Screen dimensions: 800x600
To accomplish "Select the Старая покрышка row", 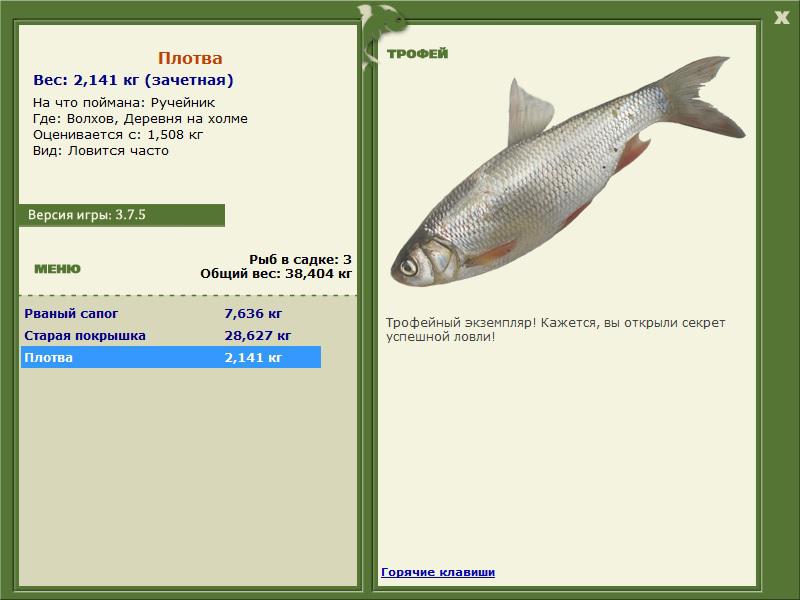I will (171, 335).
